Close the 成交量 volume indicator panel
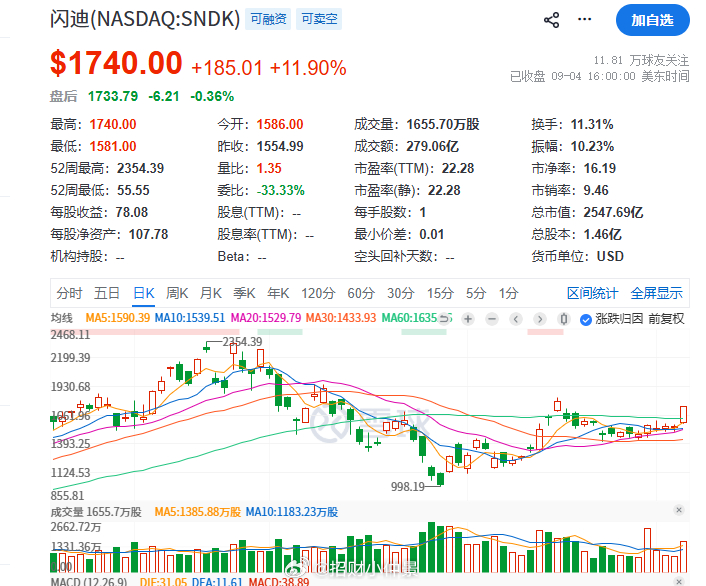This screenshot has height=586, width=706. [679, 510]
